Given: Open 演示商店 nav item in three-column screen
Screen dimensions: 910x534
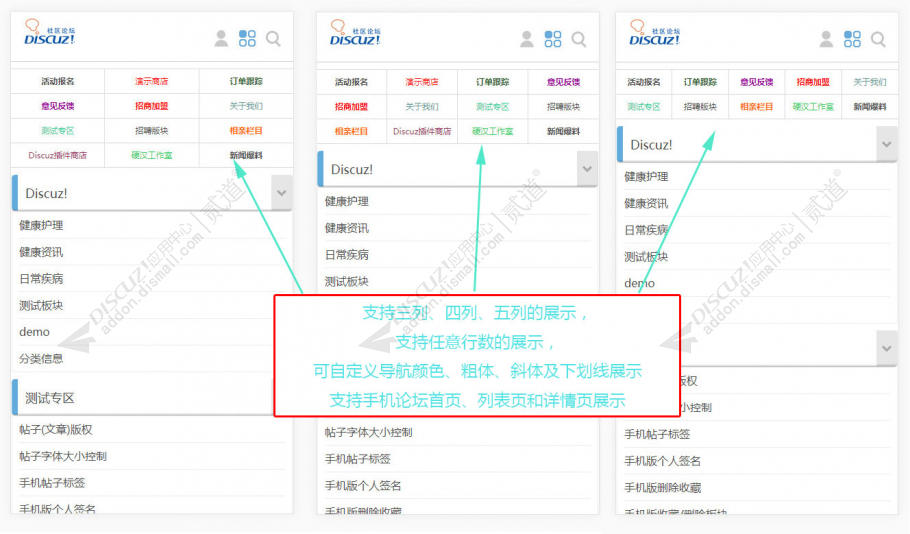Looking at the screenshot, I should click(151, 81).
